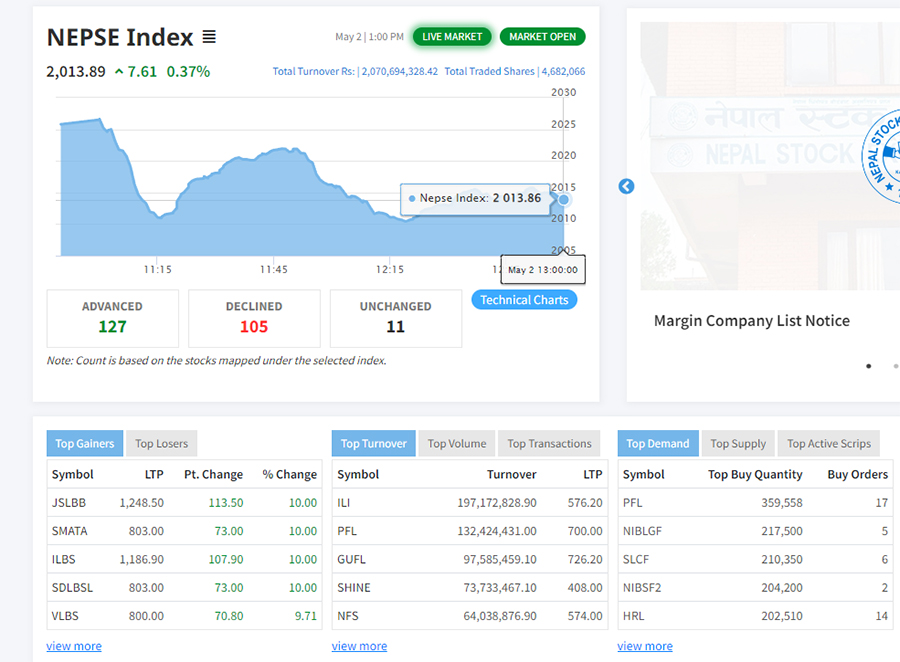Click the Advanced count box

[112, 318]
